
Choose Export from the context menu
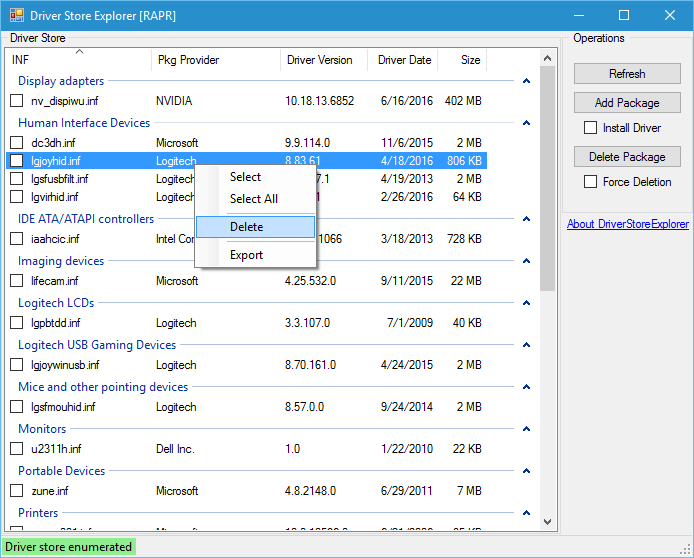(x=246, y=255)
